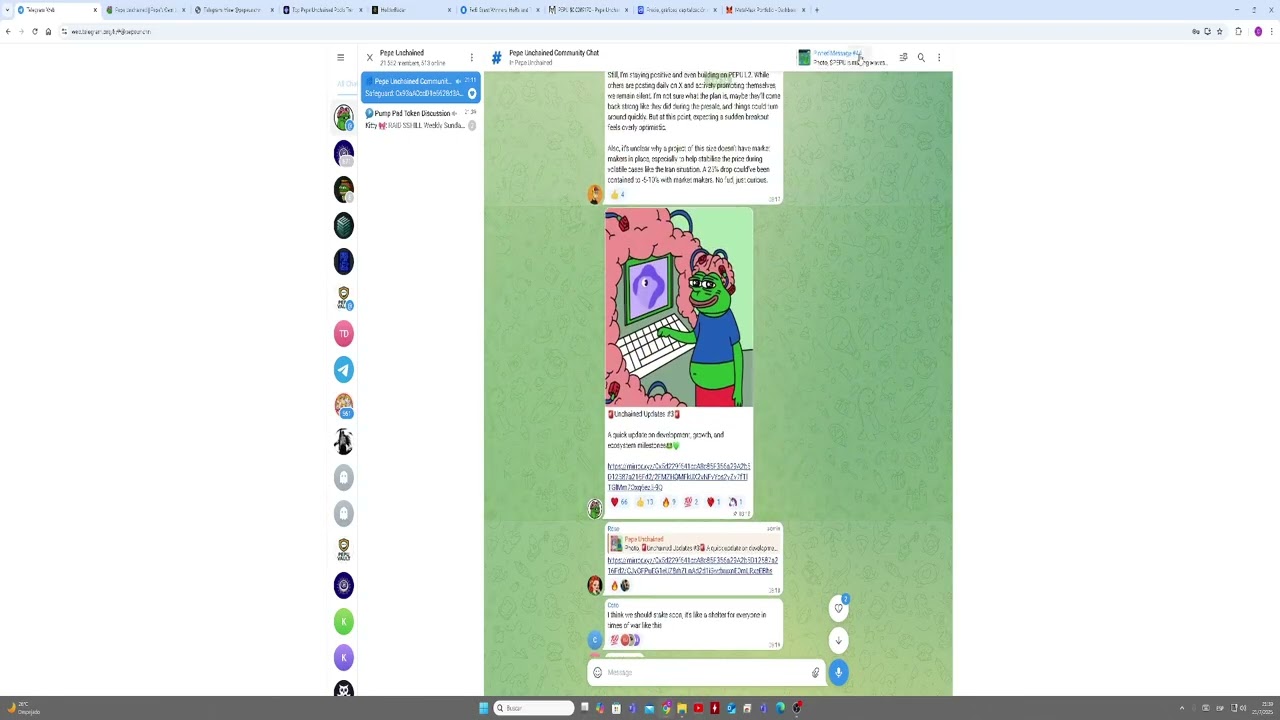Open the purple K avatar chat

pos(343,657)
